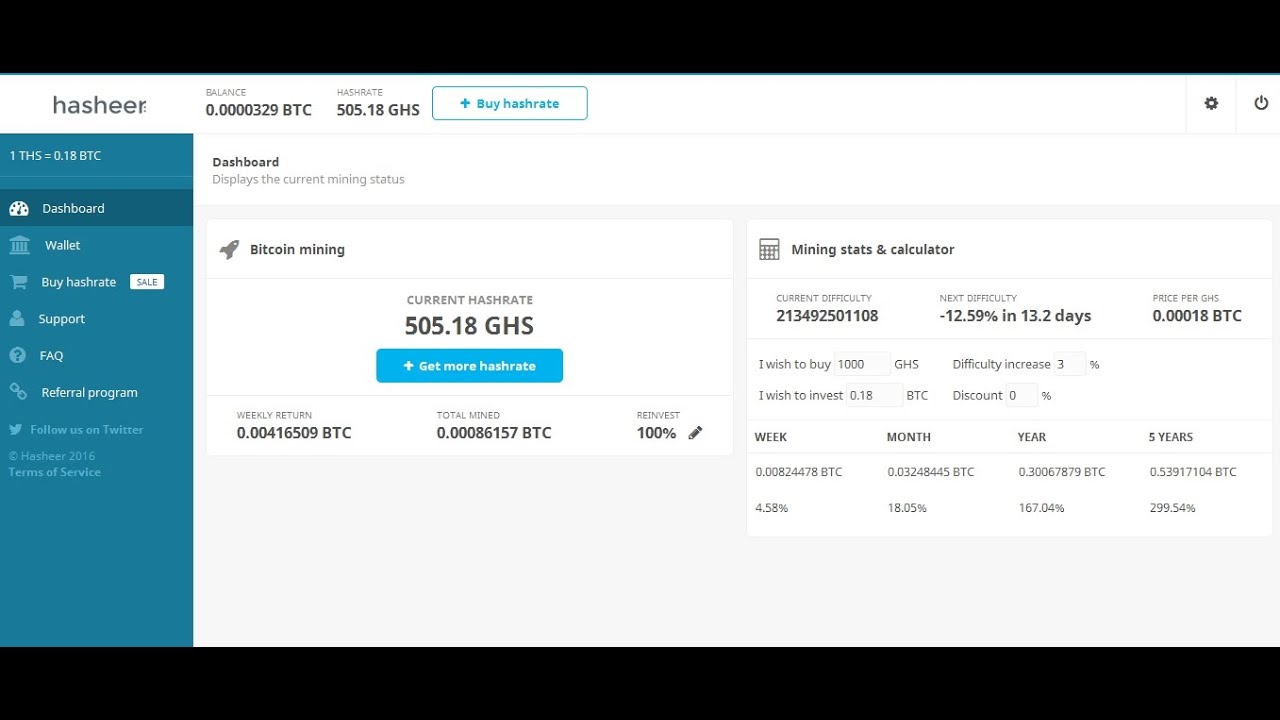The height and width of the screenshot is (720, 1280).
Task: Click the Get more hashrate button
Action: tap(469, 366)
